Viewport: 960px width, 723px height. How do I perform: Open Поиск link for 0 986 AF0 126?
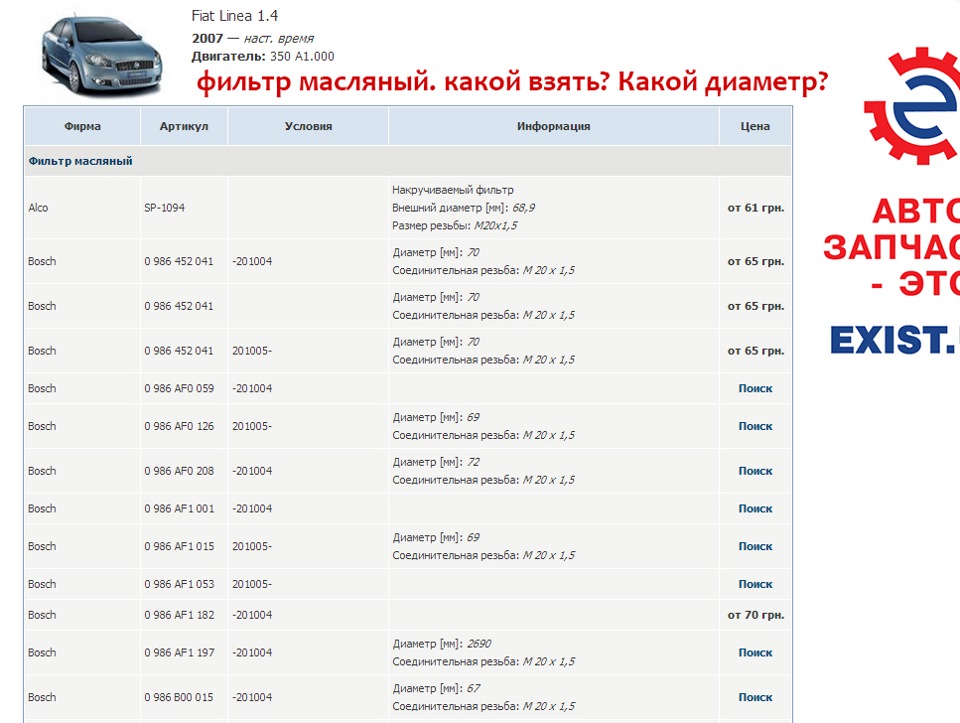(755, 426)
